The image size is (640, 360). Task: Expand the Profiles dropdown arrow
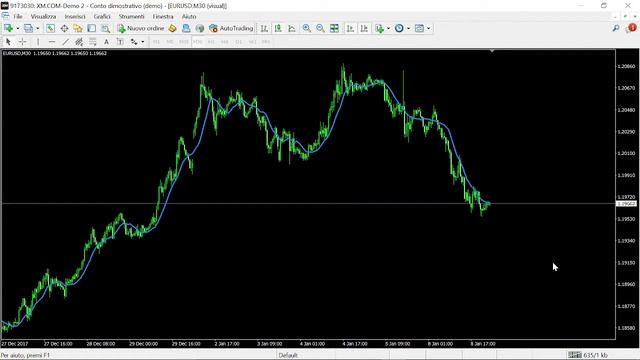[38, 28]
